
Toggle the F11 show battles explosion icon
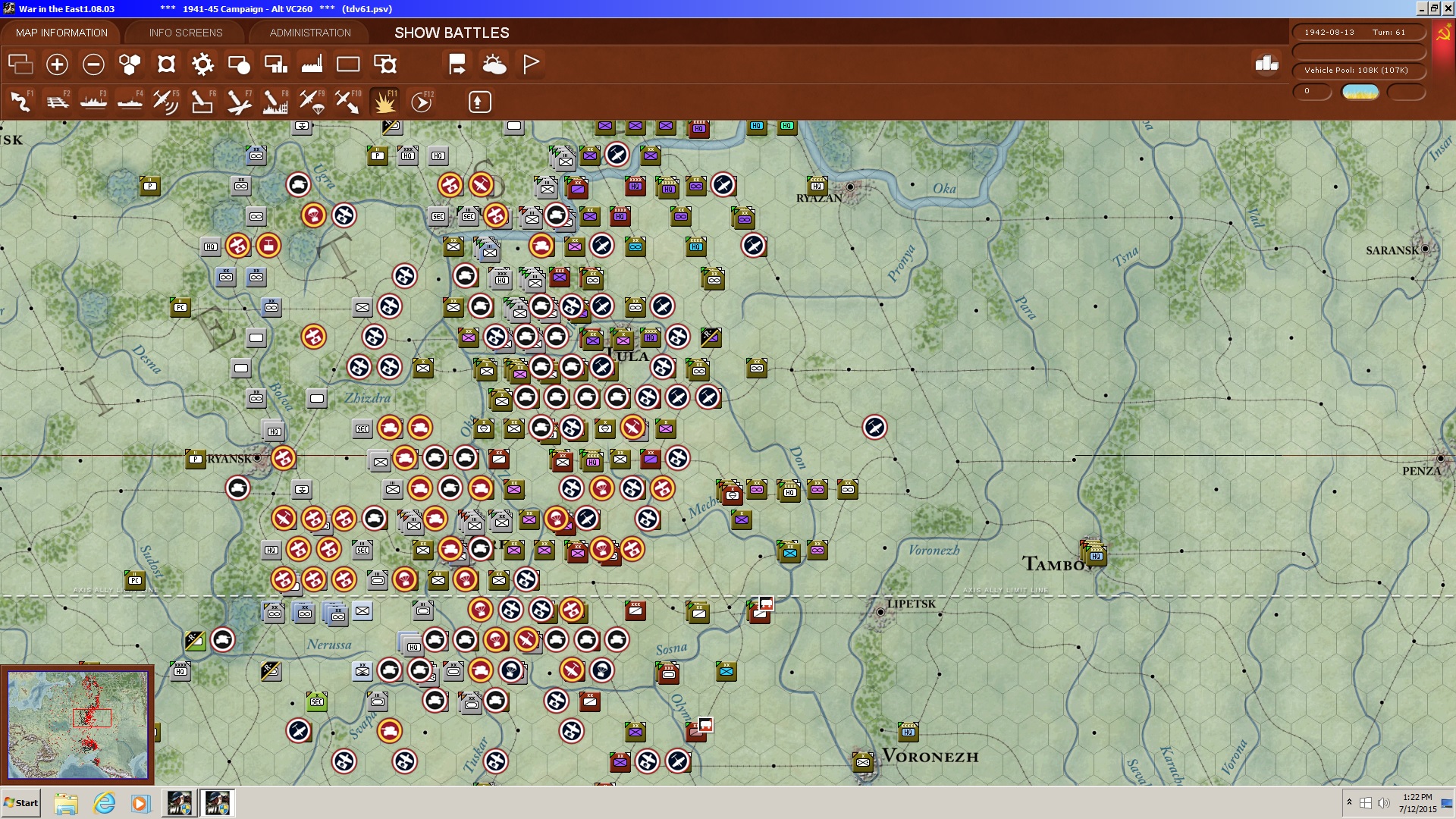(x=384, y=102)
